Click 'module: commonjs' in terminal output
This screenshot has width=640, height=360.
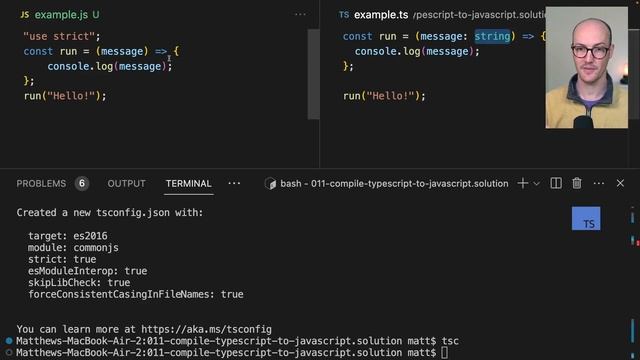click(73, 248)
